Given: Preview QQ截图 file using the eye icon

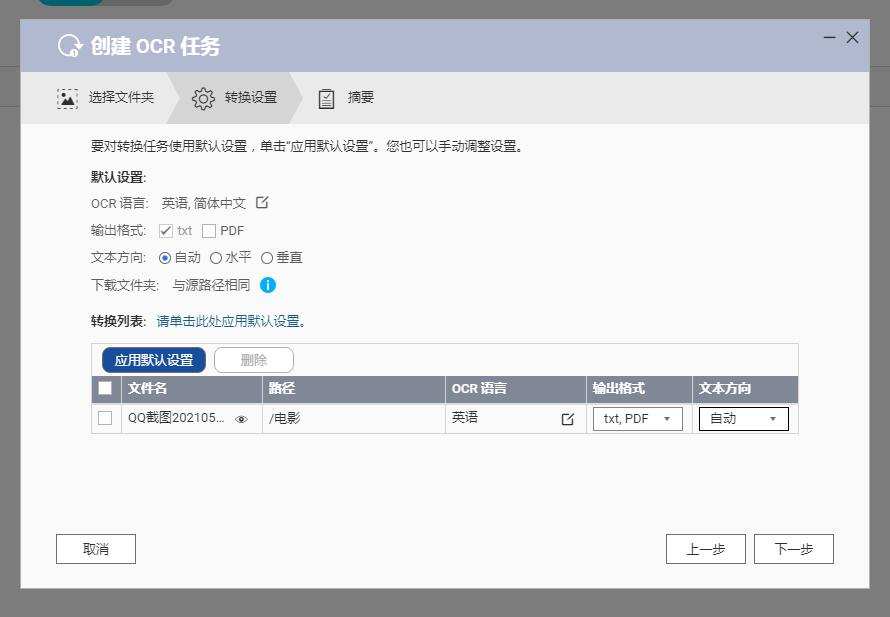Looking at the screenshot, I should [x=240, y=419].
